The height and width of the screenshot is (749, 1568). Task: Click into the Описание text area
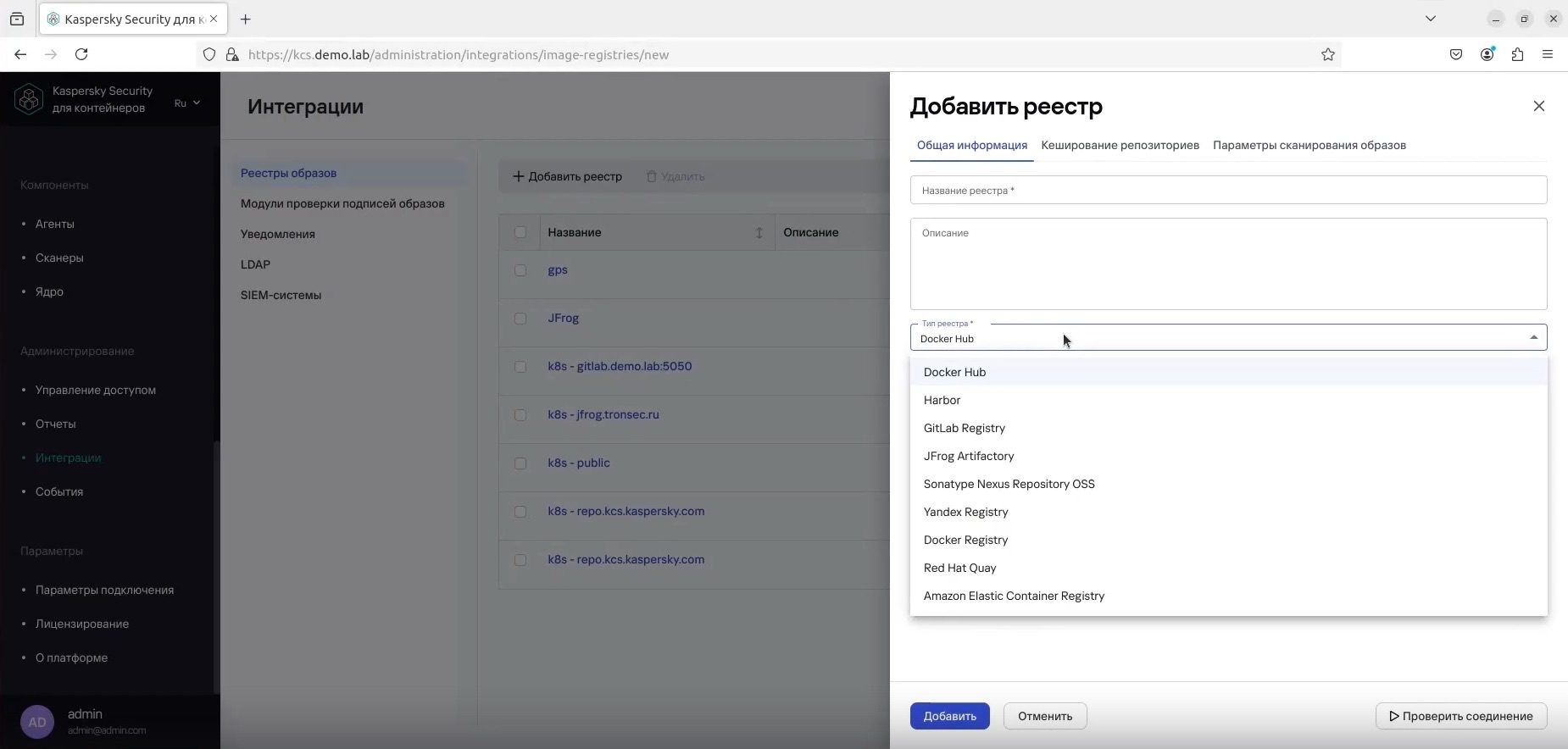coord(1228,264)
